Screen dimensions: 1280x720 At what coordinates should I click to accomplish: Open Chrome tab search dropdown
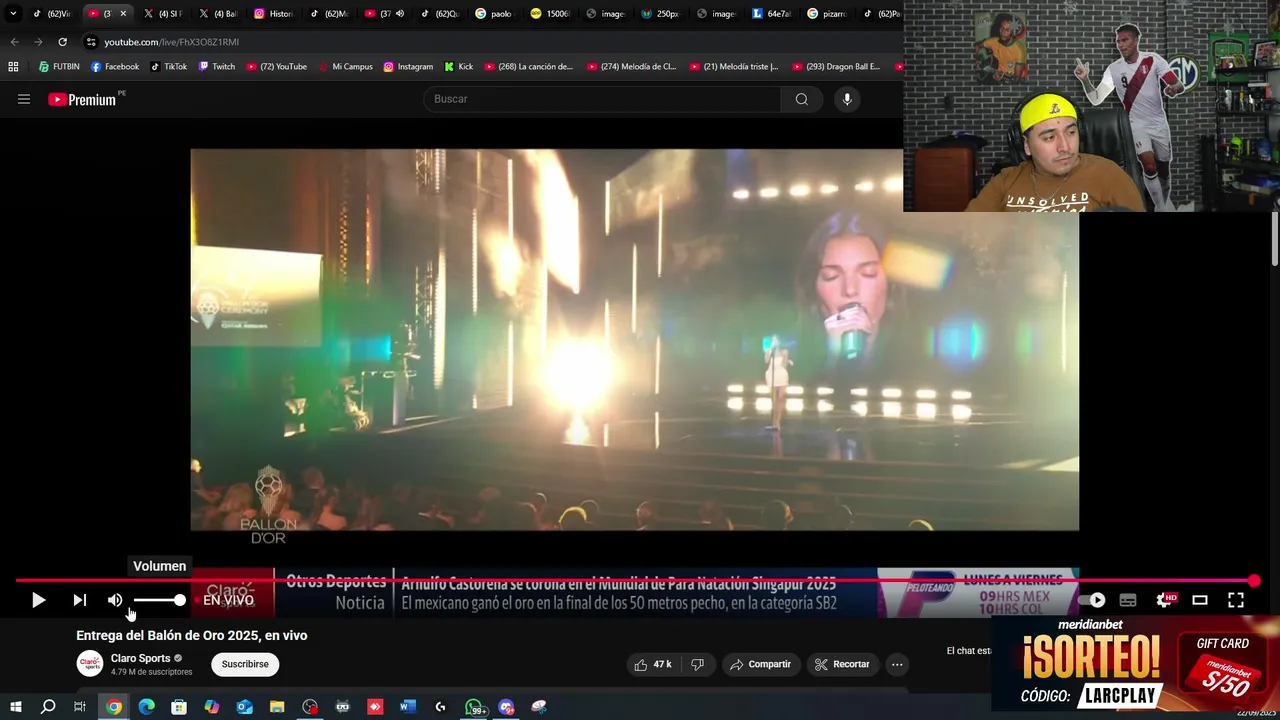(12, 14)
